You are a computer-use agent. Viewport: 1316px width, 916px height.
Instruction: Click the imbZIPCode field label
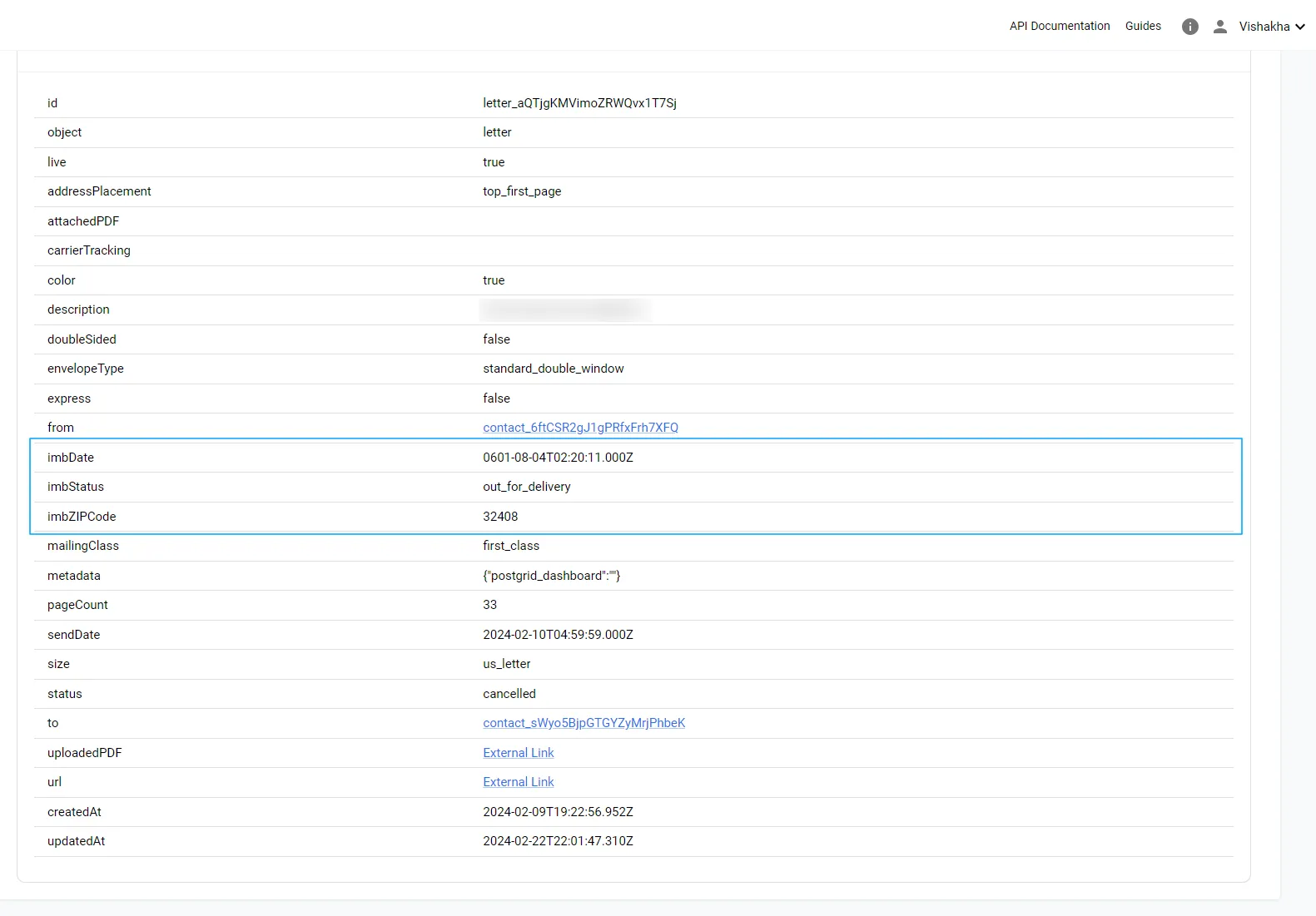click(82, 517)
